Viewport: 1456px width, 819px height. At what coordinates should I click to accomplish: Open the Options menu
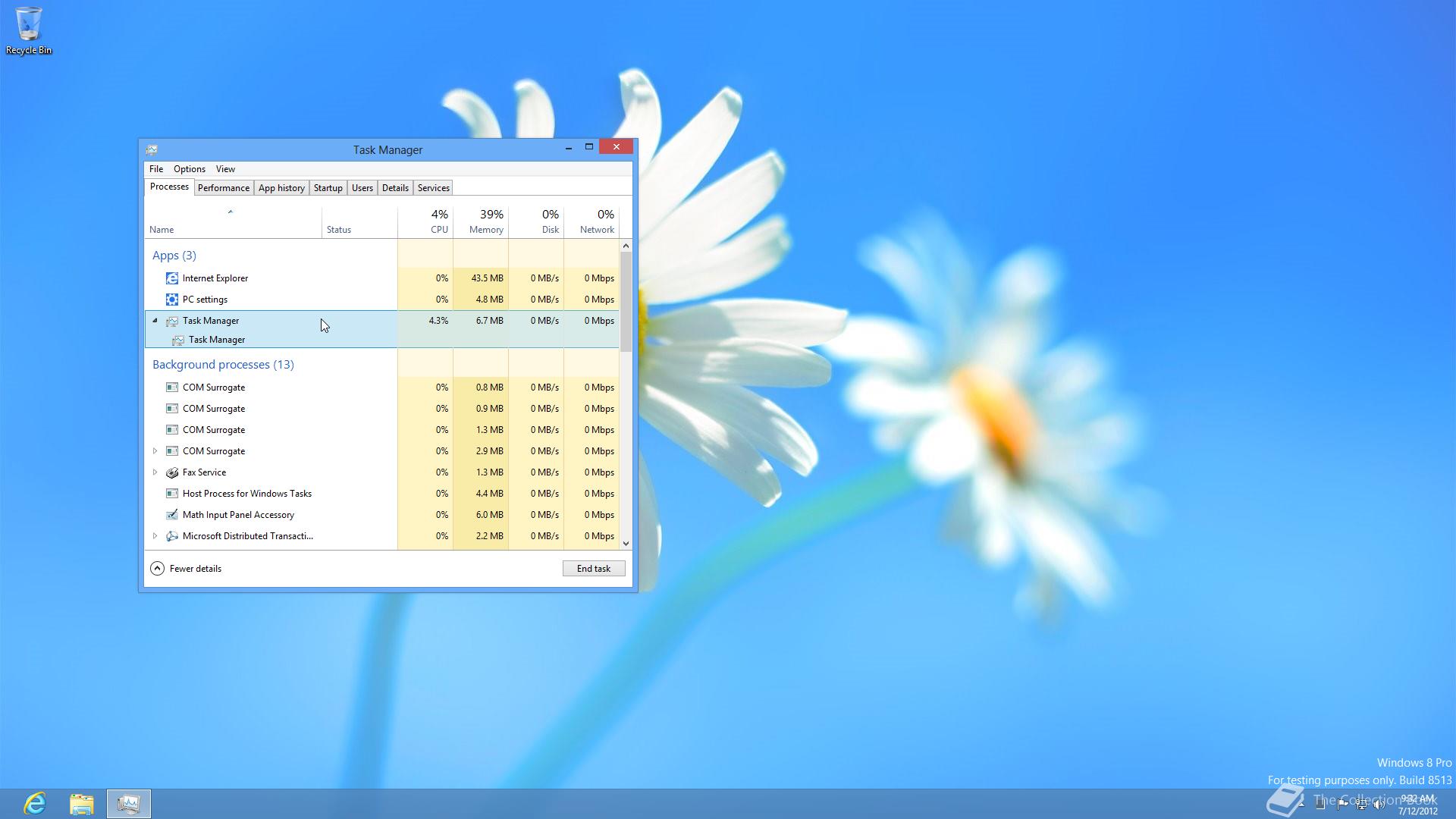pos(190,169)
